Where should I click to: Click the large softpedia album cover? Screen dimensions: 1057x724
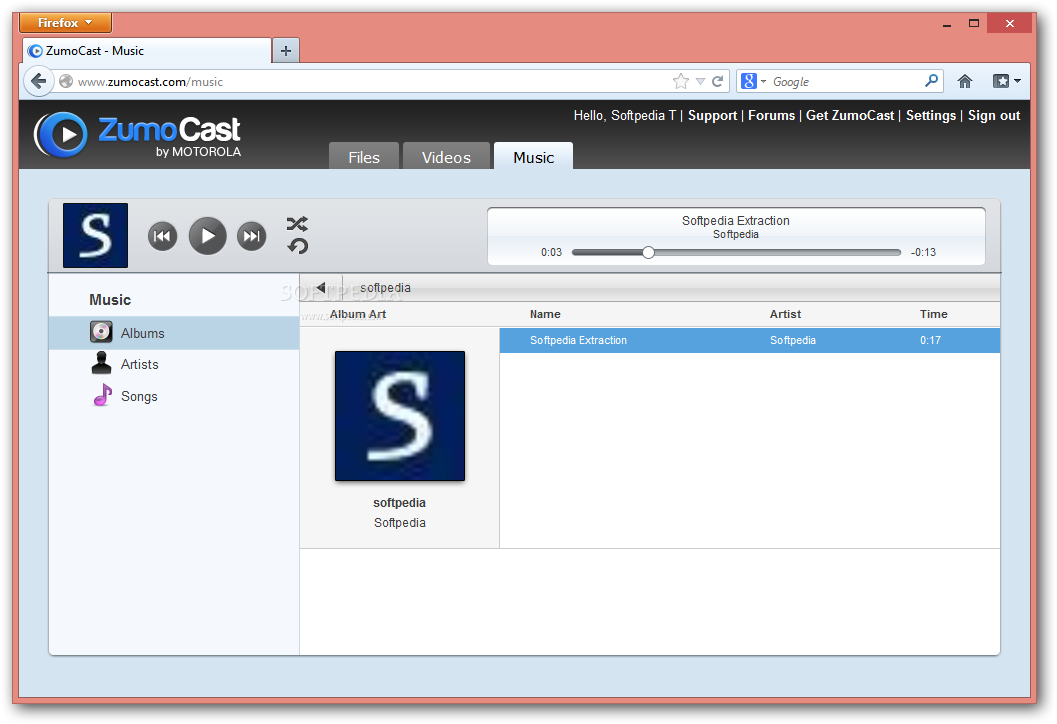coord(400,416)
